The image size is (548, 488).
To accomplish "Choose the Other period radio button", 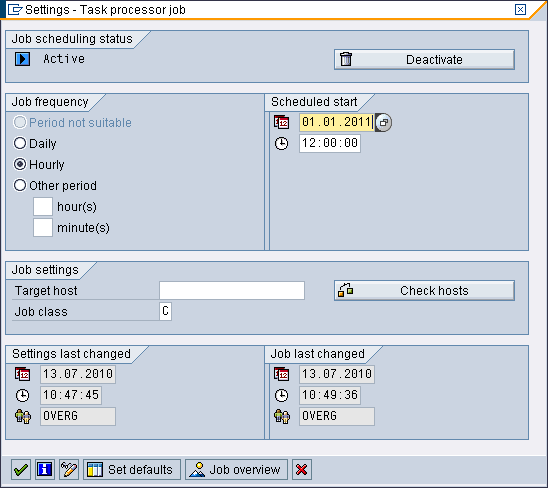I will (20, 185).
